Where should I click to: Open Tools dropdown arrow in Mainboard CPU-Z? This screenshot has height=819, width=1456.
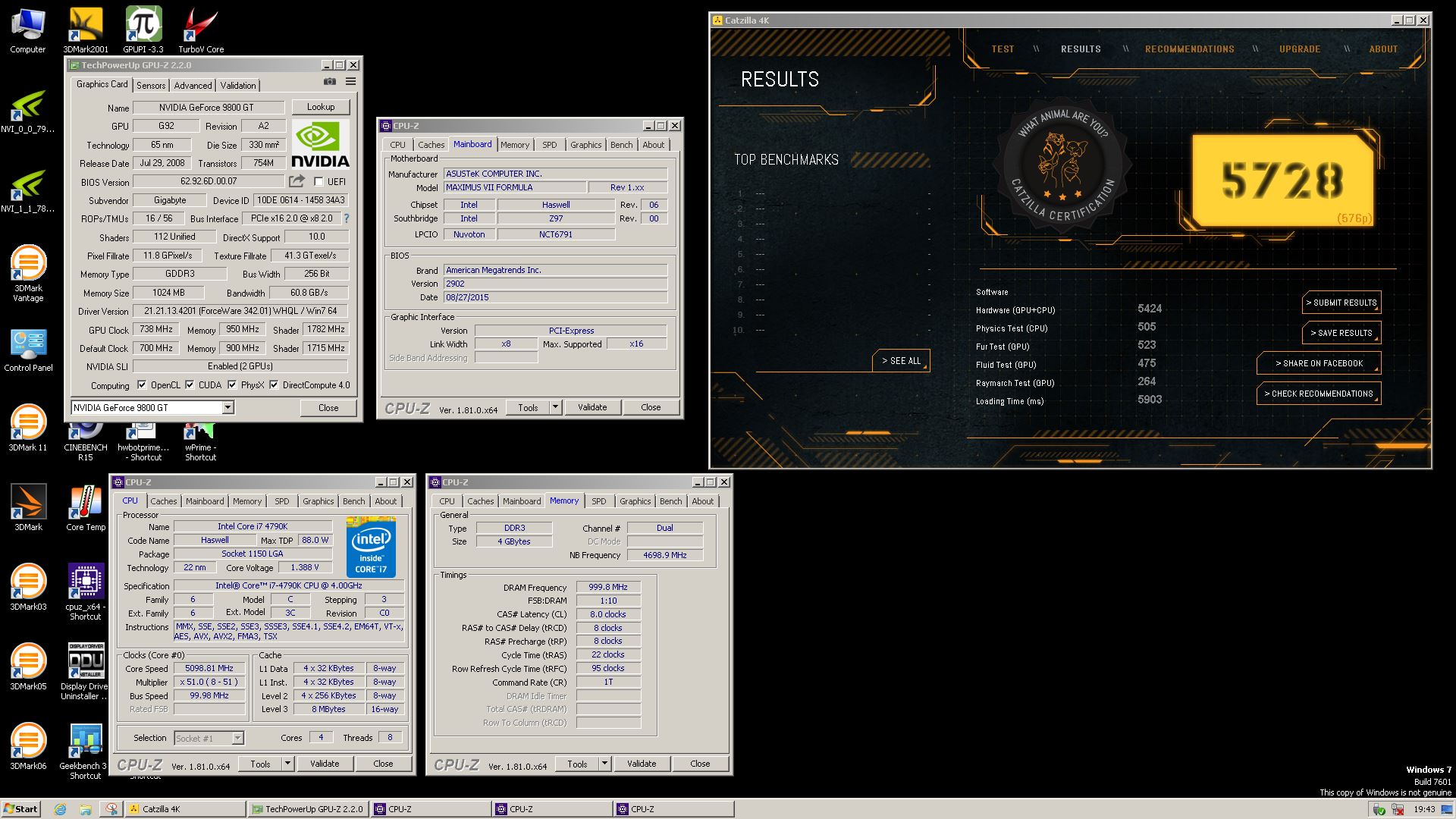[555, 407]
